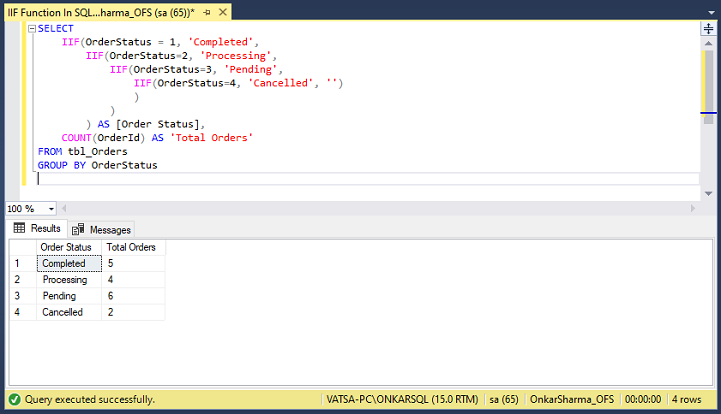Click the editor split window handle icon
This screenshot has width=721, height=414.
(x=708, y=29)
